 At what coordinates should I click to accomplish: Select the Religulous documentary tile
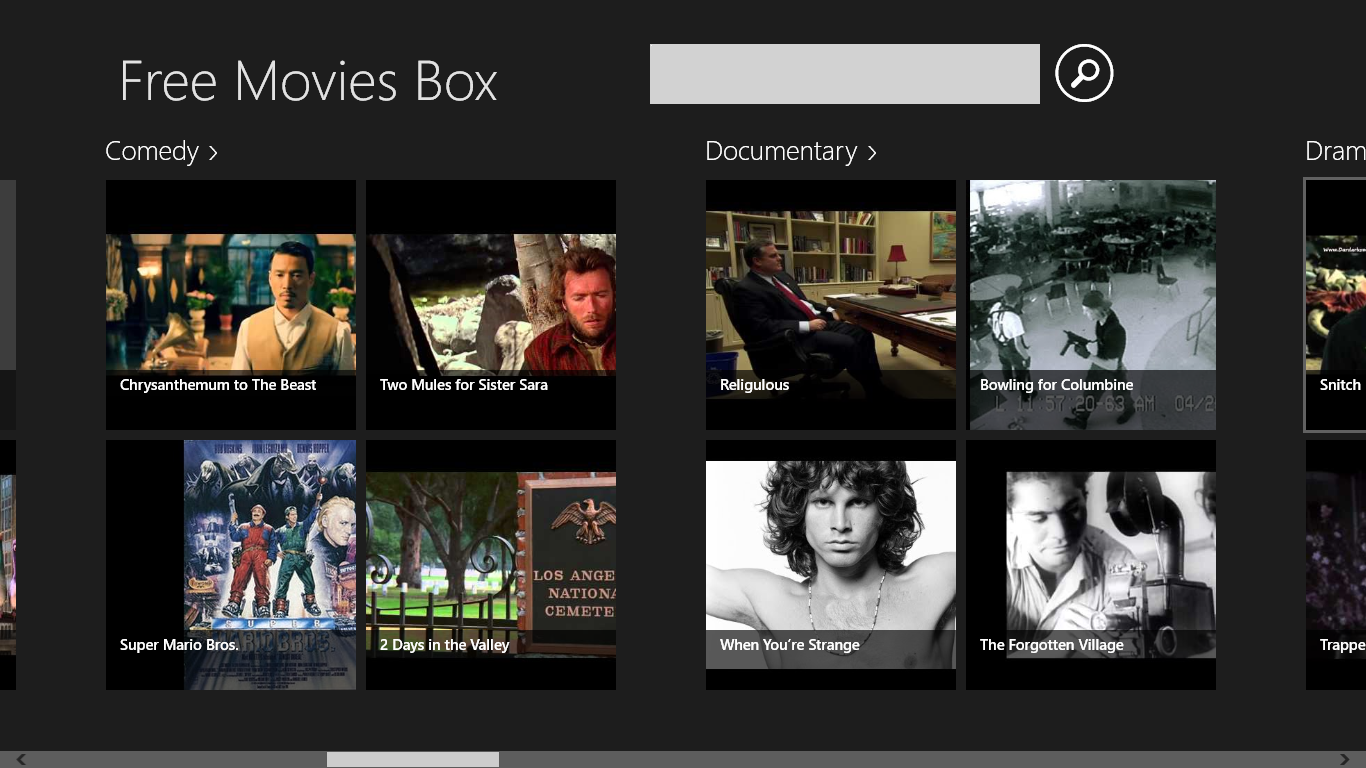(831, 305)
